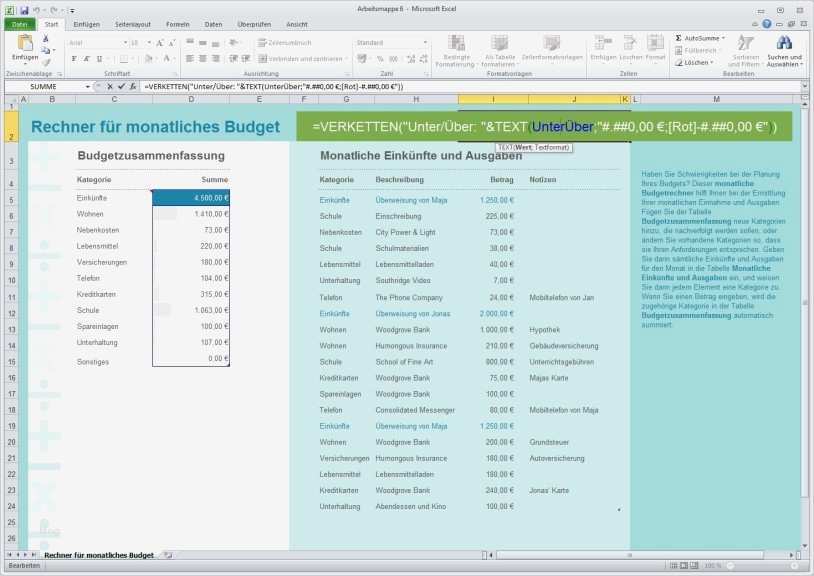Switch to Page Layout view icon in status bar
This screenshot has width=814, height=576.
(684, 566)
